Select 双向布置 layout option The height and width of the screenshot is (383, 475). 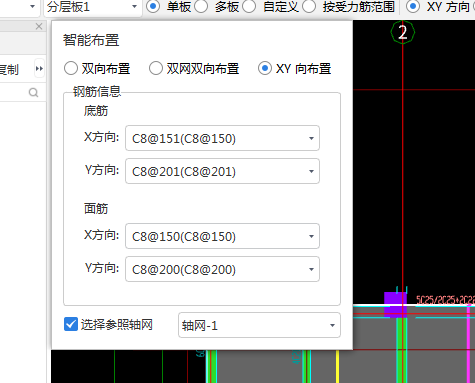[71, 68]
